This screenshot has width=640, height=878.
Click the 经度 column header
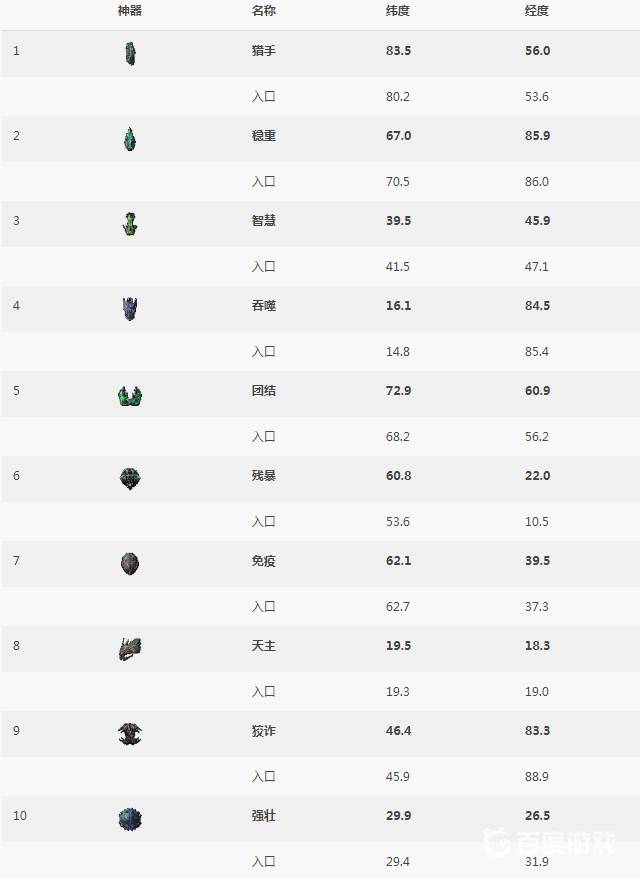click(x=536, y=11)
